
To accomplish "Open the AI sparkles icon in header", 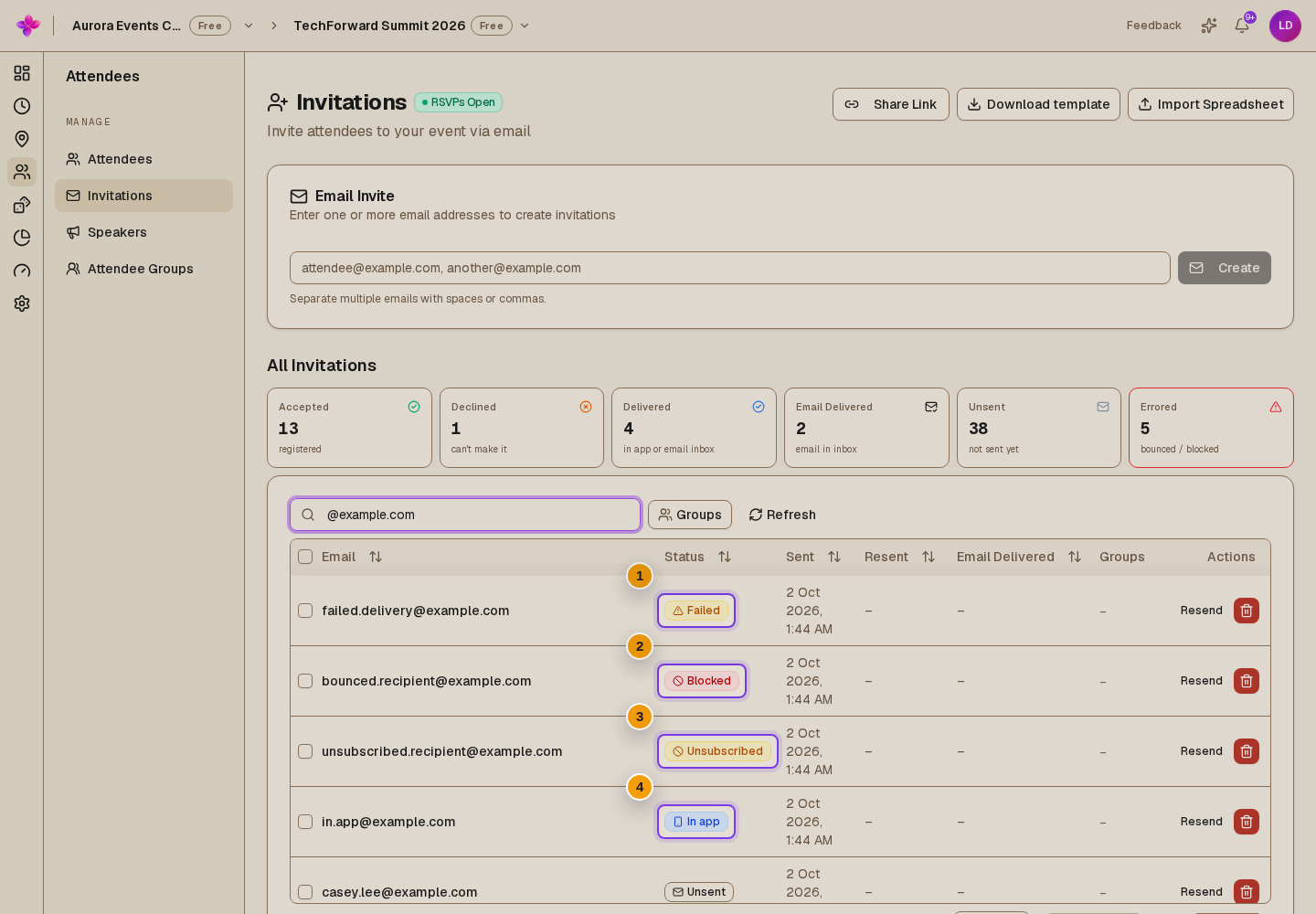I will (1209, 26).
